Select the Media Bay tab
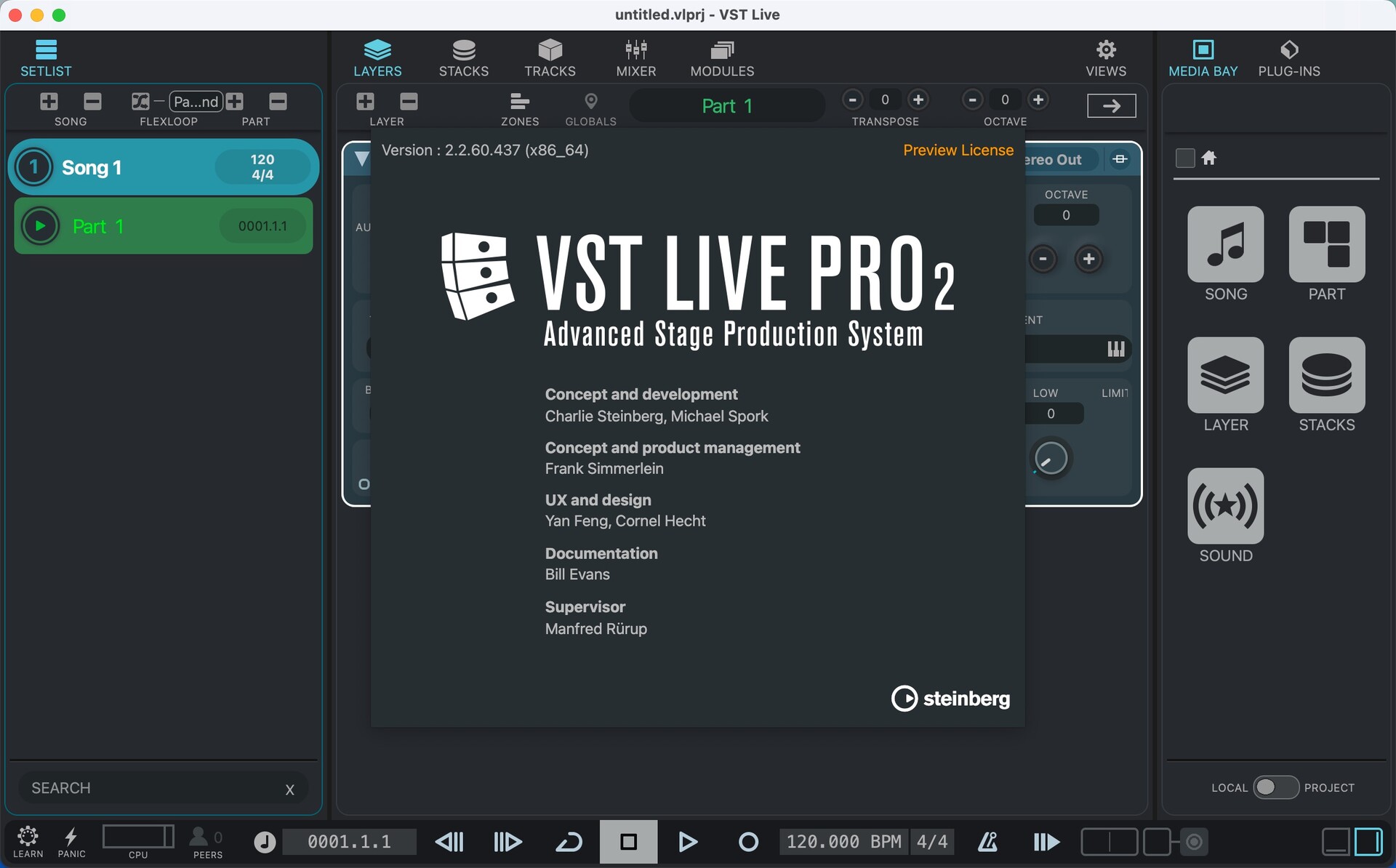Image resolution: width=1396 pixels, height=868 pixels. 1203,57
